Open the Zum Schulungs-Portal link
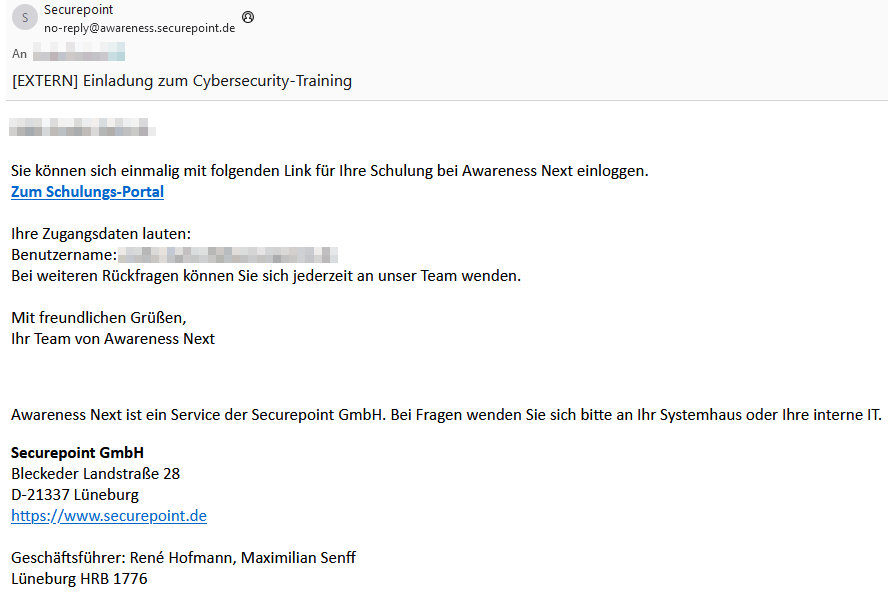This screenshot has width=888, height=601. pos(87,192)
